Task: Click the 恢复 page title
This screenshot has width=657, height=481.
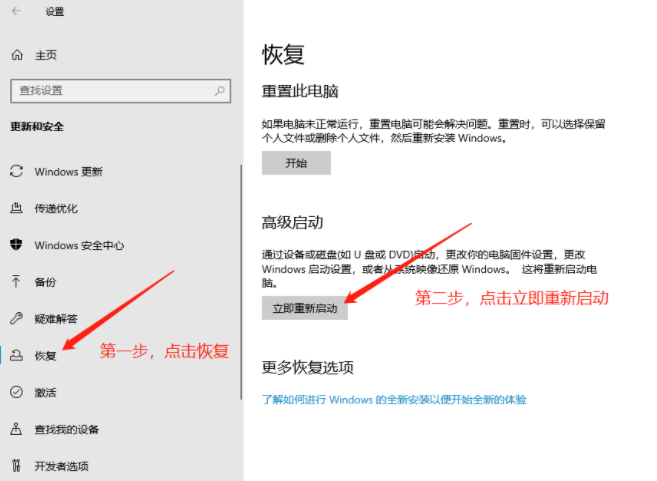Action: 283,55
